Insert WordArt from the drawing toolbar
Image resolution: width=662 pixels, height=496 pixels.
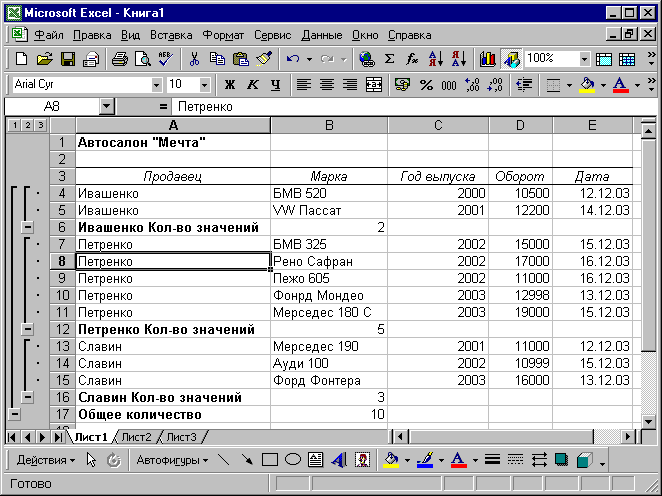339,460
